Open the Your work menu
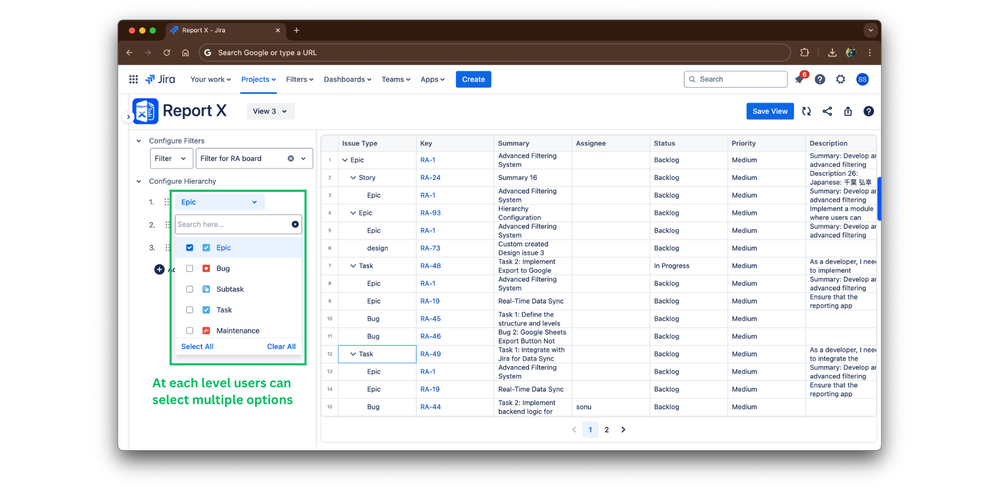Viewport: 999px width, 489px height. pos(210,80)
